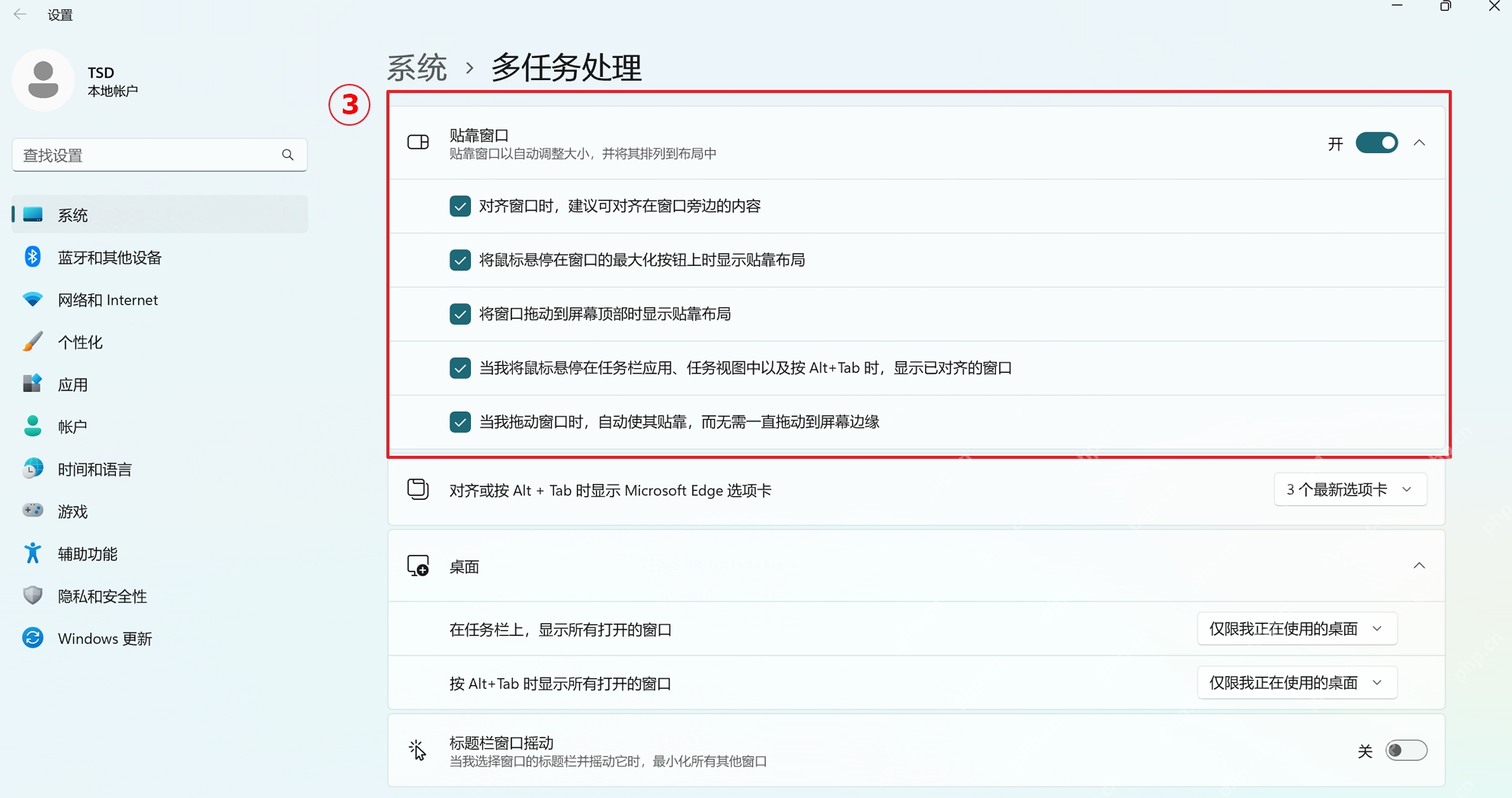The height and width of the screenshot is (798, 1512).
Task: Click the search magnifier icon
Action: pos(287,155)
